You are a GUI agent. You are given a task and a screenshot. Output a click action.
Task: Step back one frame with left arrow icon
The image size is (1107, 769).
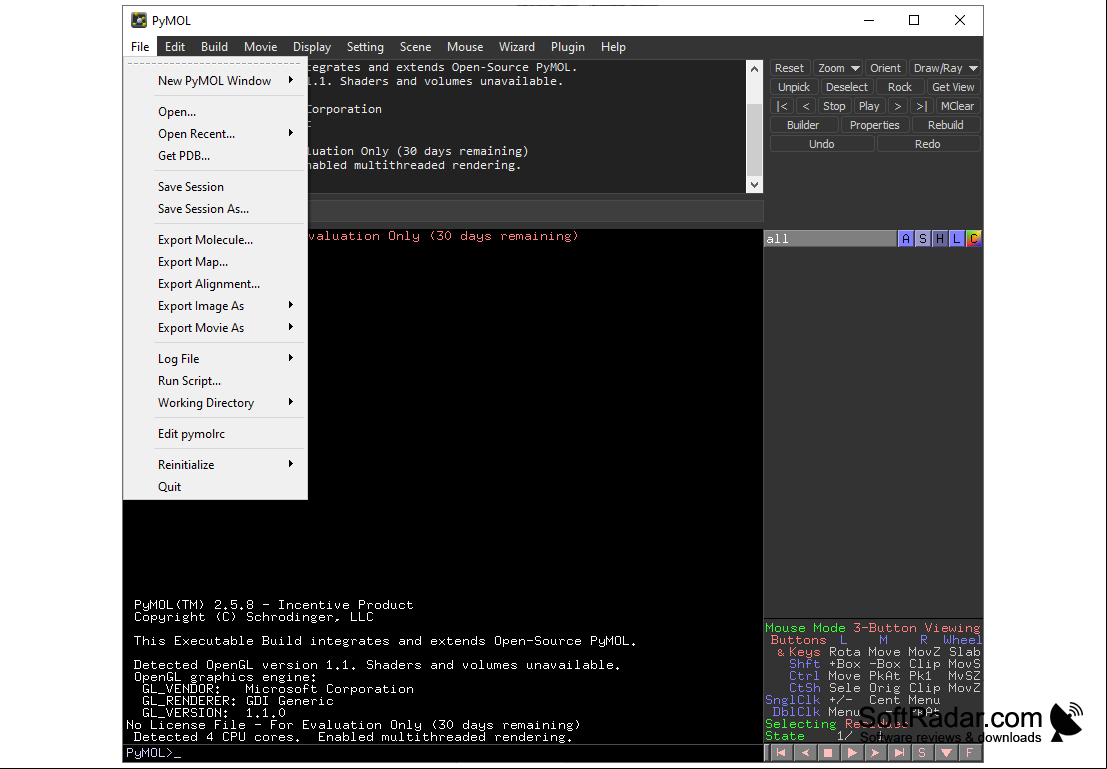(804, 753)
